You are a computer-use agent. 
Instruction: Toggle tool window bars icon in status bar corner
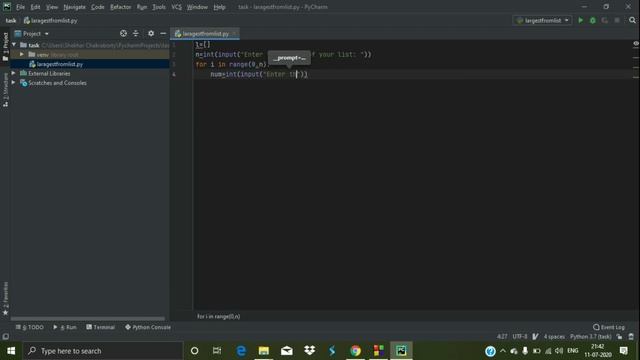[5, 336]
